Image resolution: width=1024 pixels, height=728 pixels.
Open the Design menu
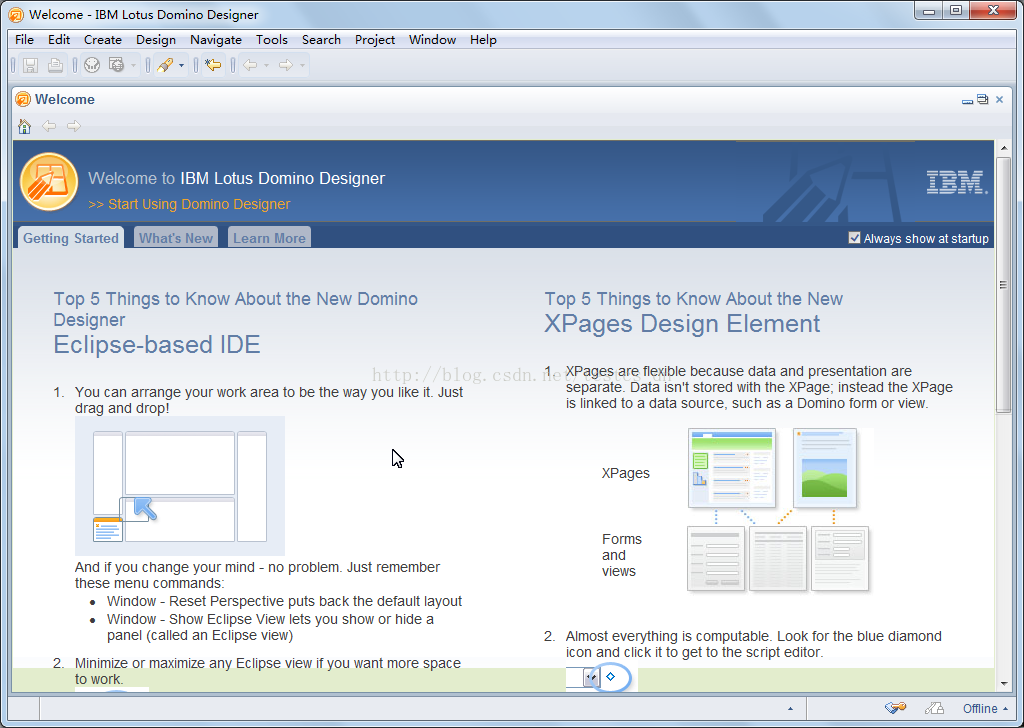click(x=155, y=40)
